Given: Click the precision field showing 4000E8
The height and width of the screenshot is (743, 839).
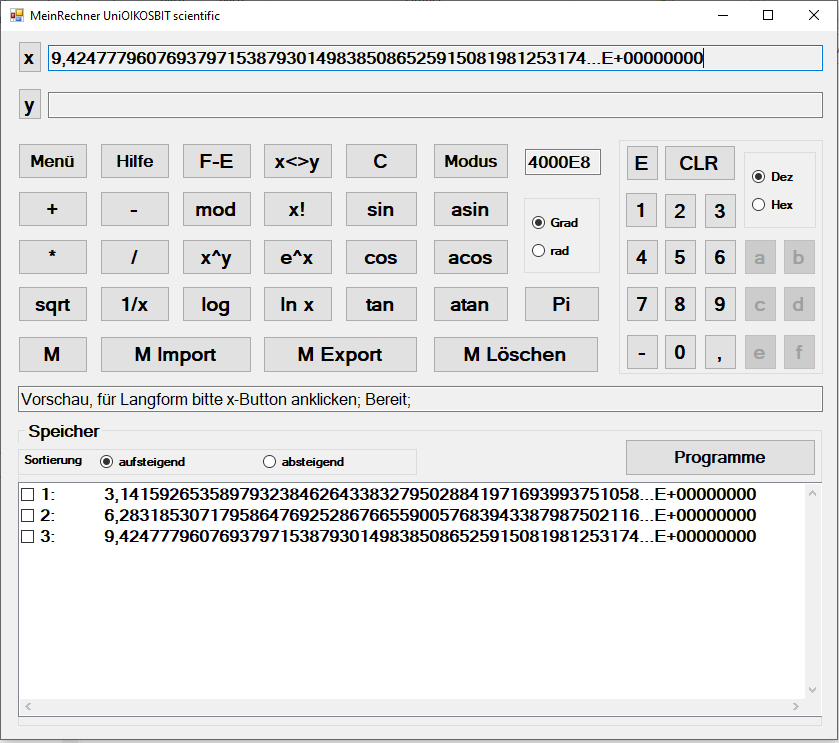Looking at the screenshot, I should (562, 162).
